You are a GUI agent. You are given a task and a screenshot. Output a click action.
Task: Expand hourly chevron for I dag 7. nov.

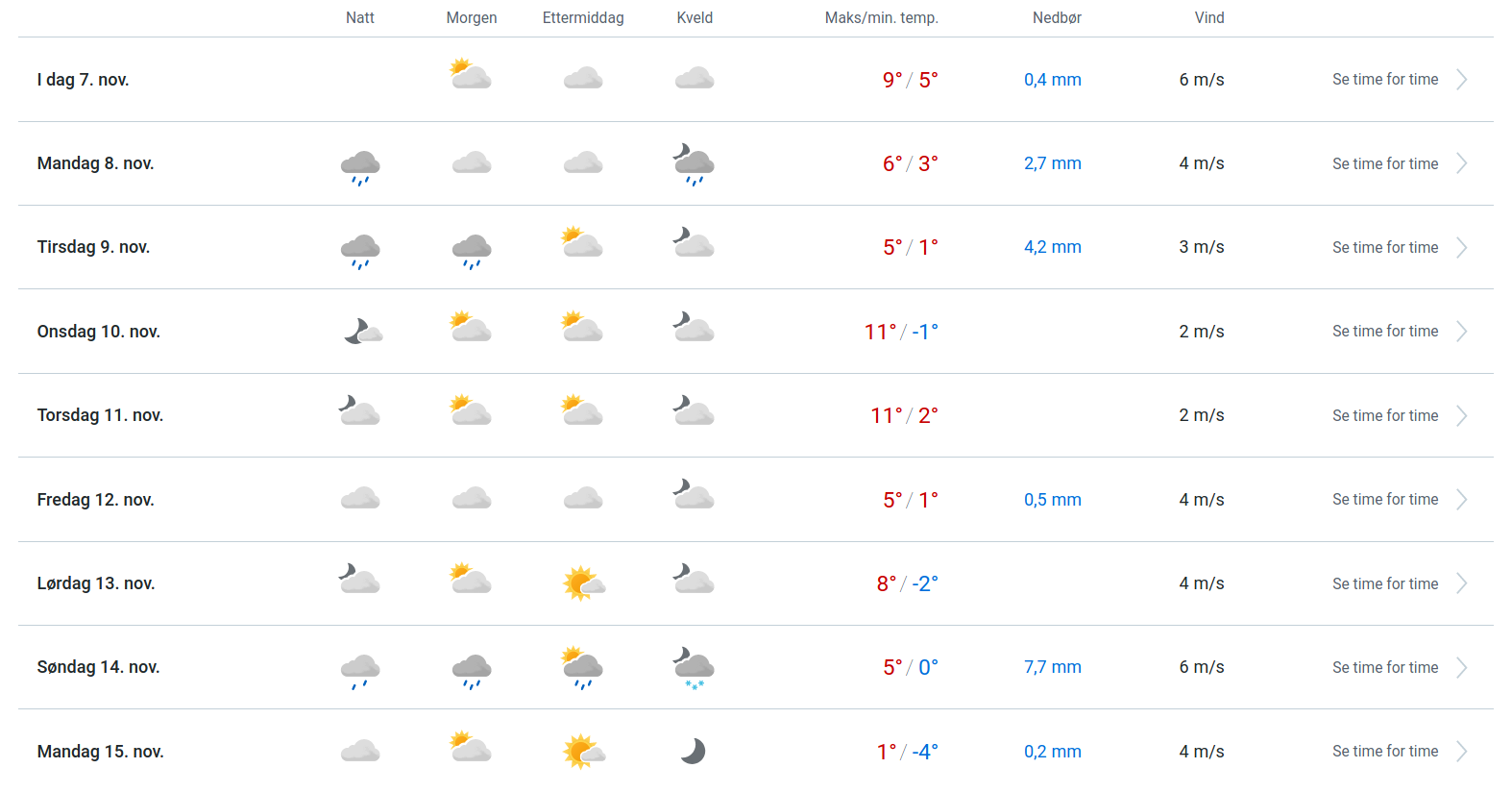(1461, 80)
